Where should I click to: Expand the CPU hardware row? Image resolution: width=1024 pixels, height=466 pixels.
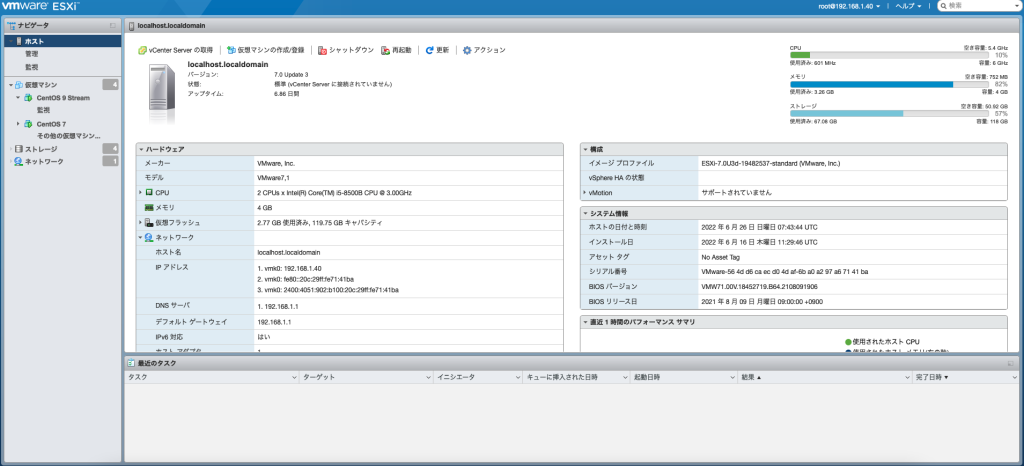pyautogui.click(x=141, y=192)
